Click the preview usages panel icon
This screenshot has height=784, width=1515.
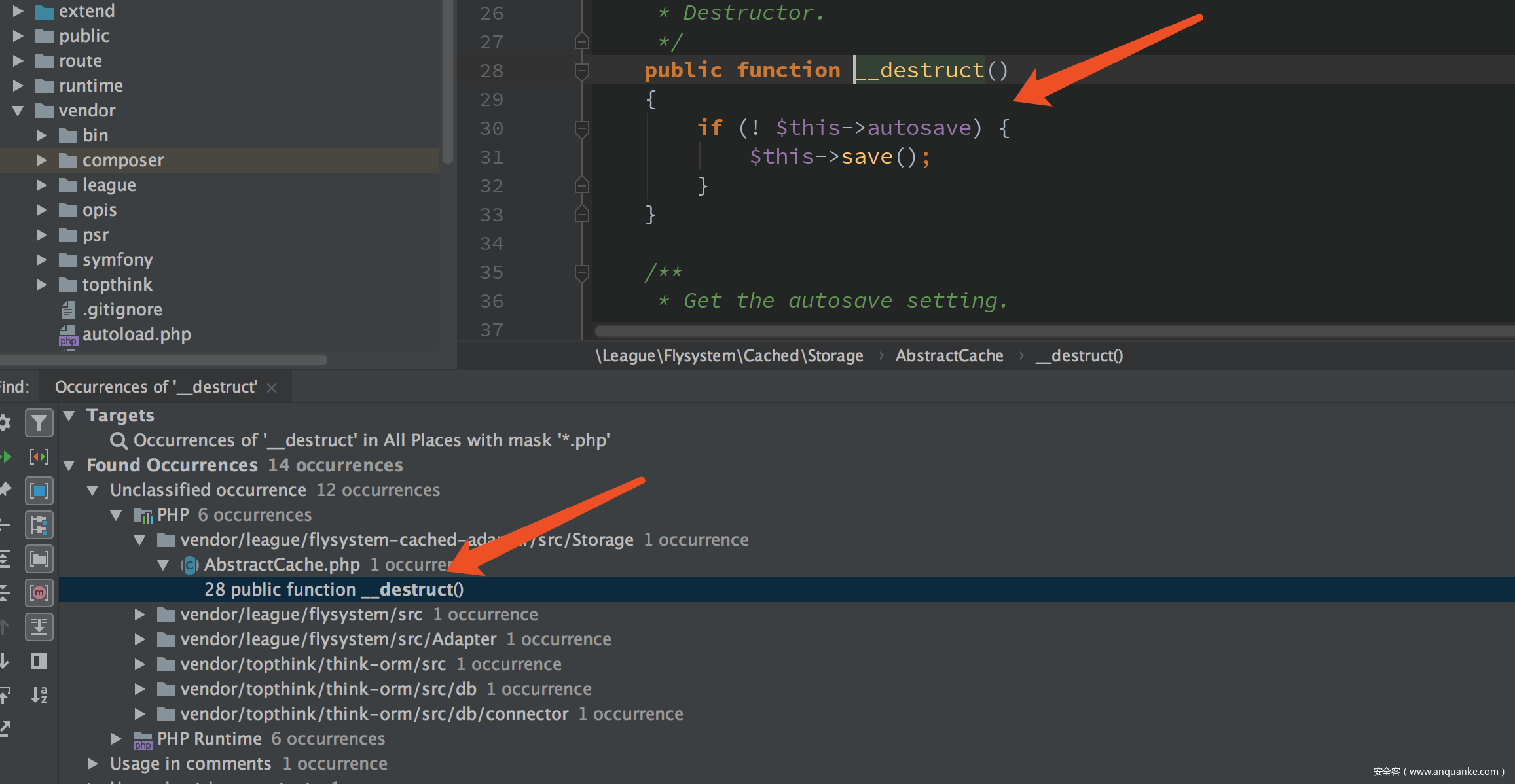point(39,661)
